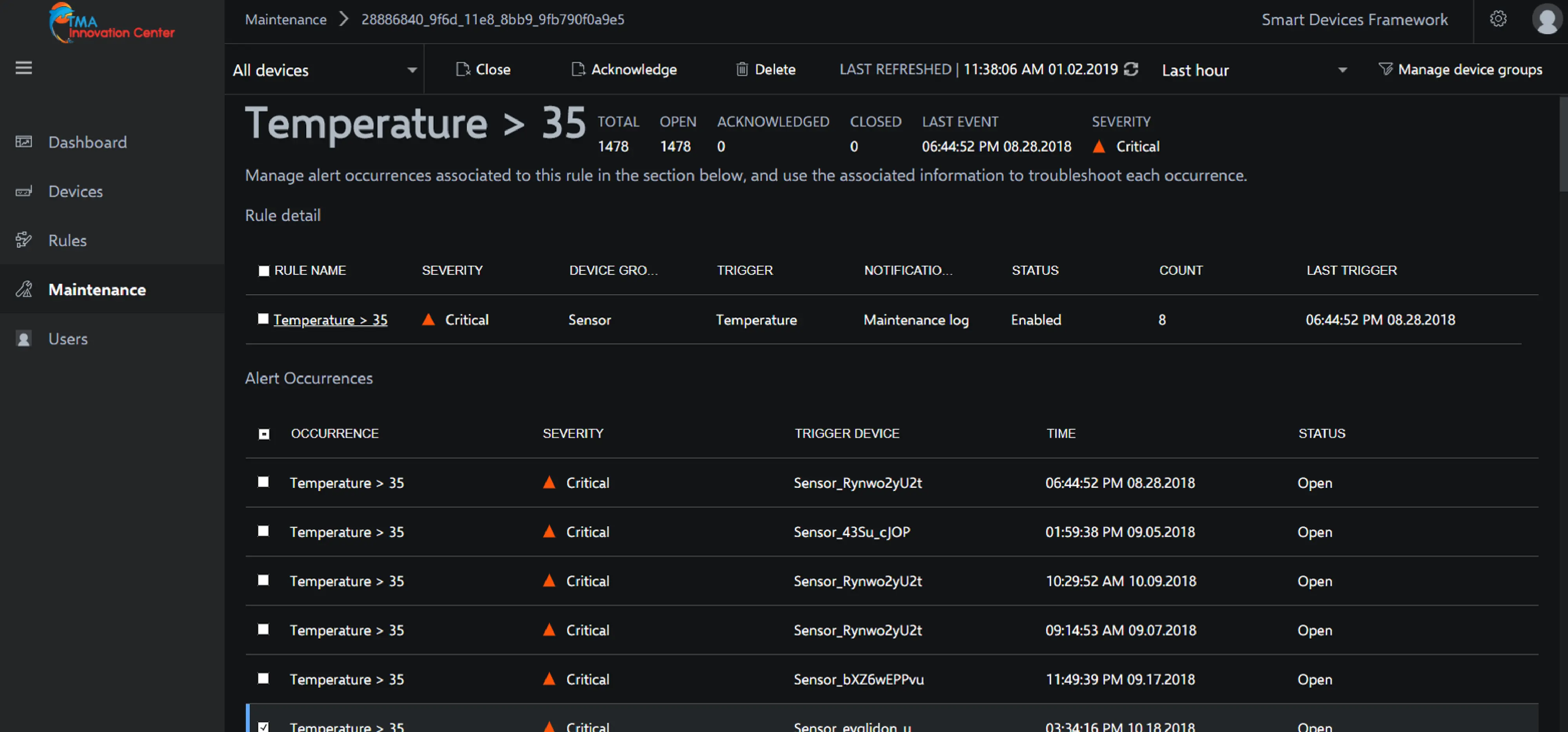
Task: Open the All devices dropdown
Action: click(x=325, y=70)
